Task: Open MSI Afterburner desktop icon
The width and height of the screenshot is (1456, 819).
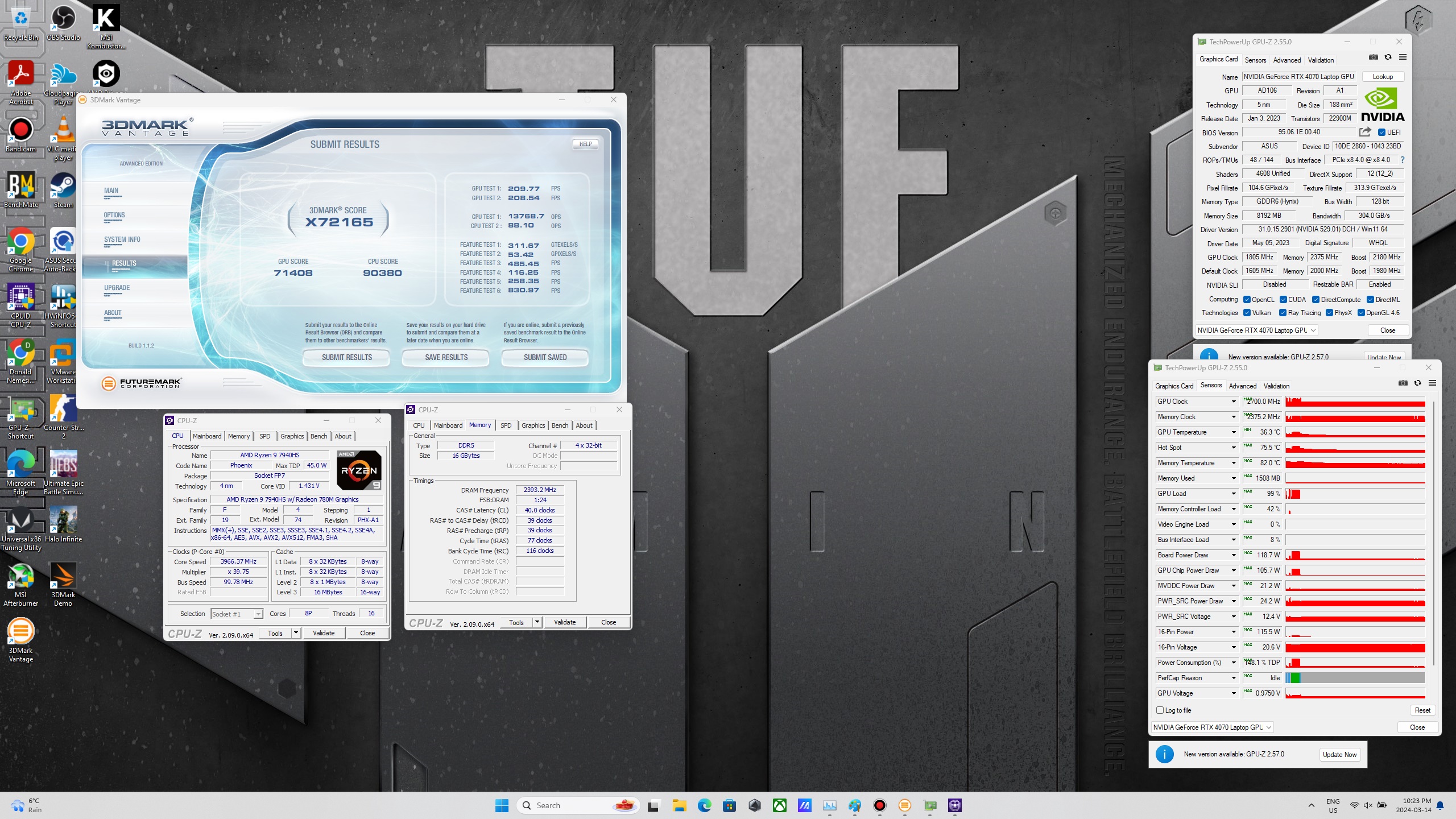Action: [21, 584]
